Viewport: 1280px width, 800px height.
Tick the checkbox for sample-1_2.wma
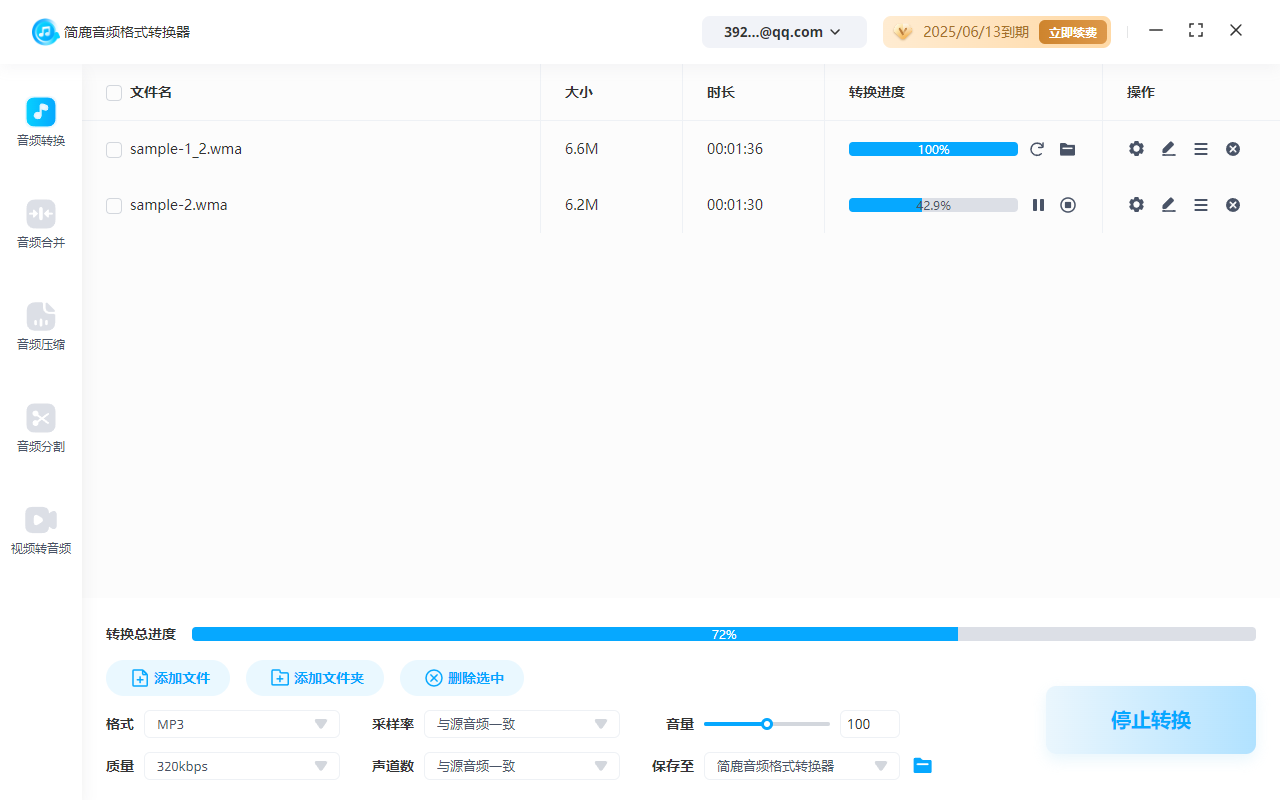pyautogui.click(x=114, y=150)
